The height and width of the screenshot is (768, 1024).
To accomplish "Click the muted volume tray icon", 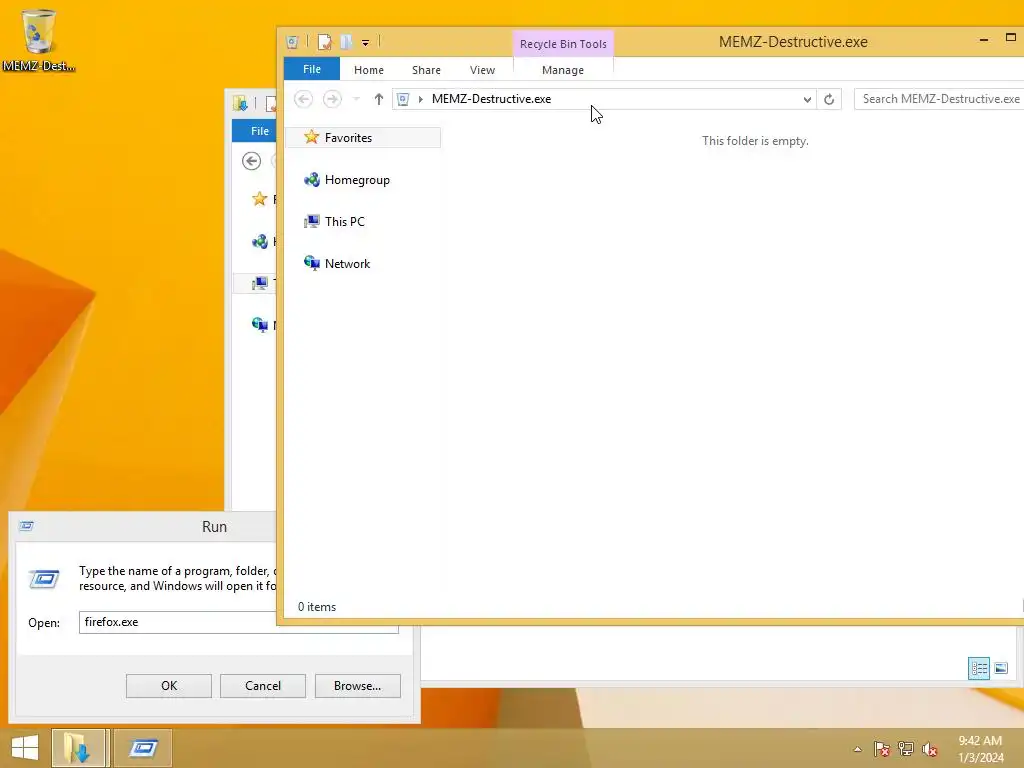I will click(929, 749).
